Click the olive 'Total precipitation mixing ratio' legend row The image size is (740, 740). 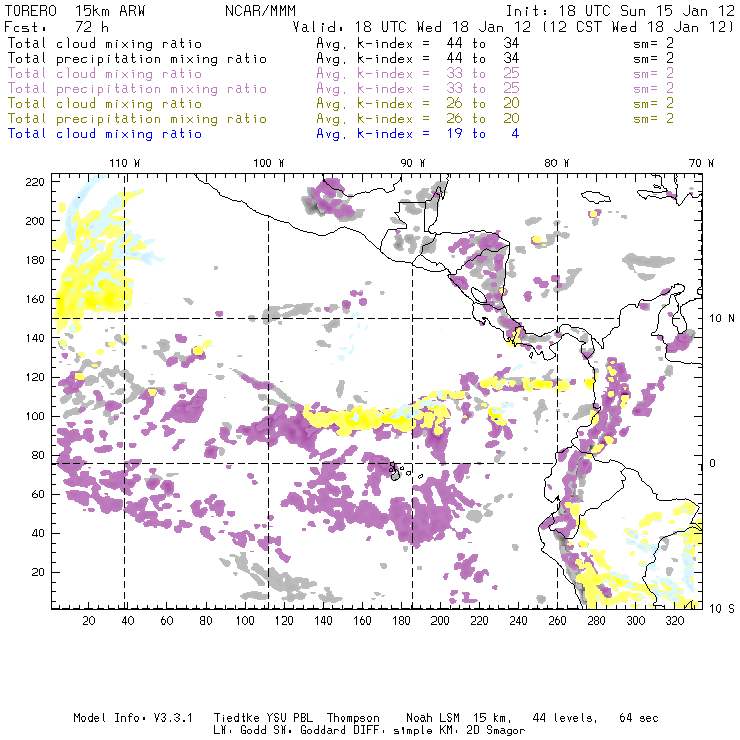click(x=137, y=119)
